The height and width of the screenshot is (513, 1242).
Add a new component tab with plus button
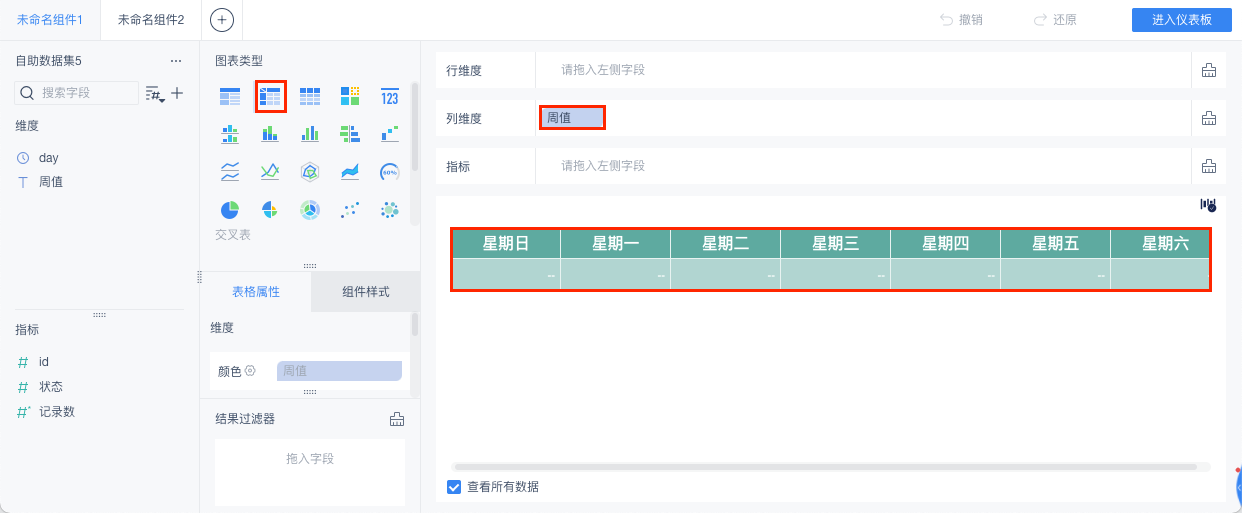point(222,20)
